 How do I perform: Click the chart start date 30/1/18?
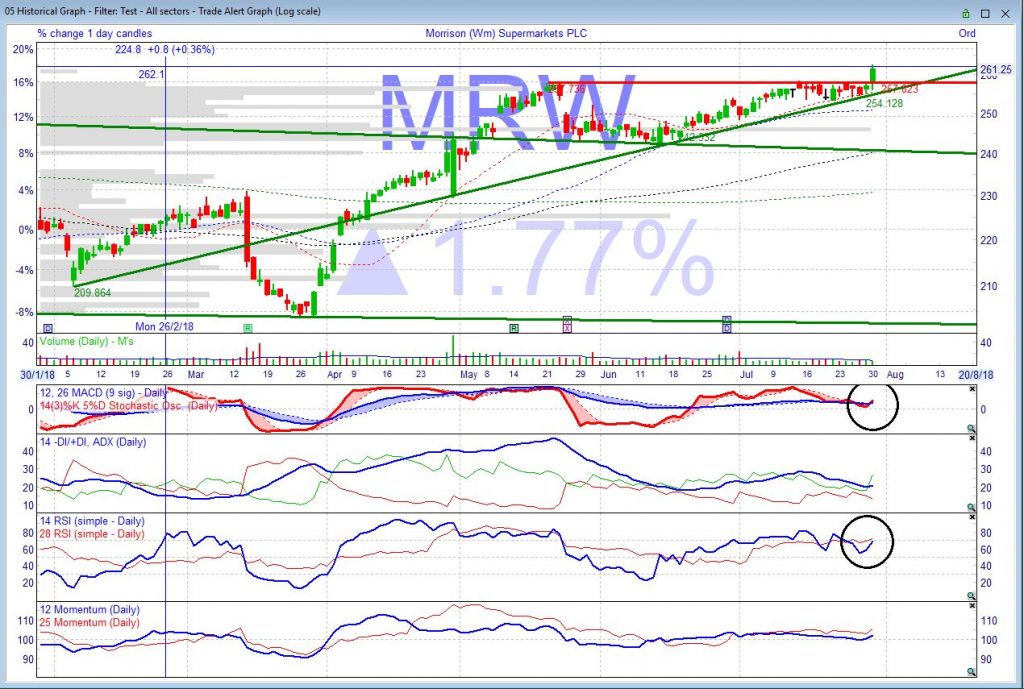click(x=37, y=374)
